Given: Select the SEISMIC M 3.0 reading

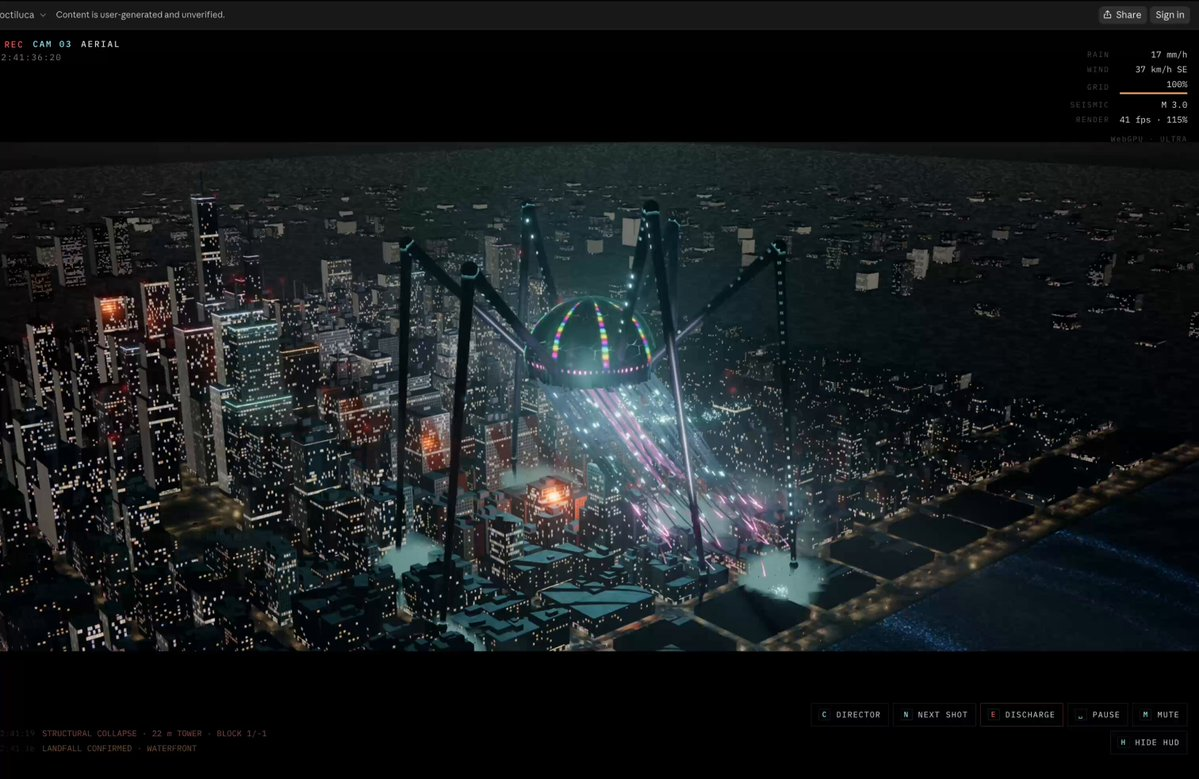Looking at the screenshot, I should (1174, 105).
